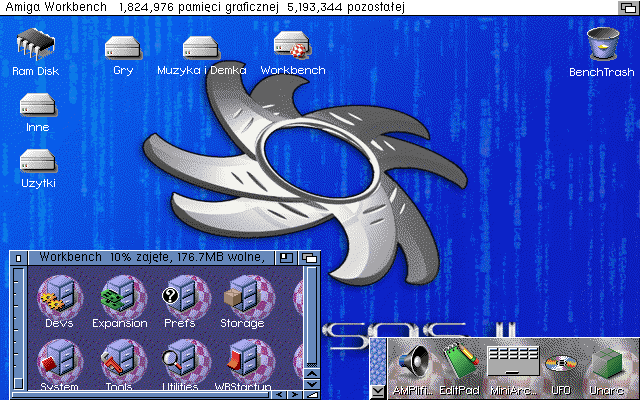Click the Workbench window up scroll arrow

(312, 373)
